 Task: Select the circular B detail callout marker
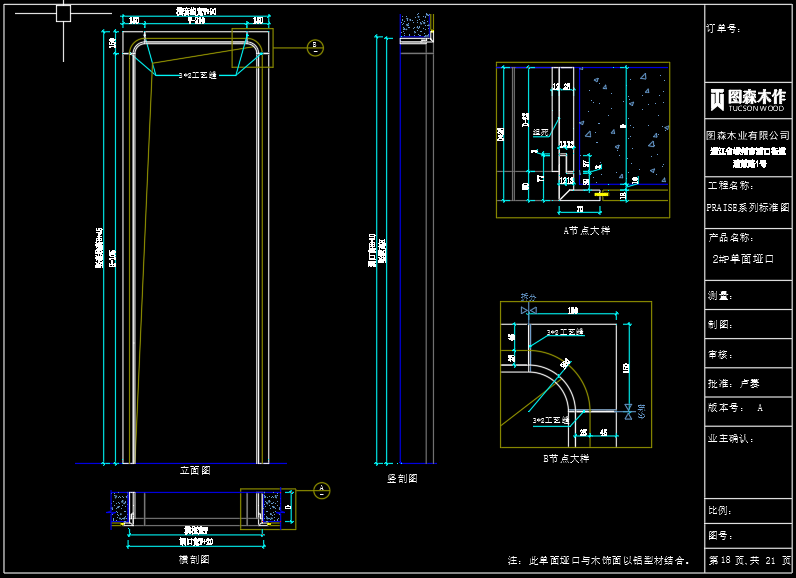click(x=314, y=47)
